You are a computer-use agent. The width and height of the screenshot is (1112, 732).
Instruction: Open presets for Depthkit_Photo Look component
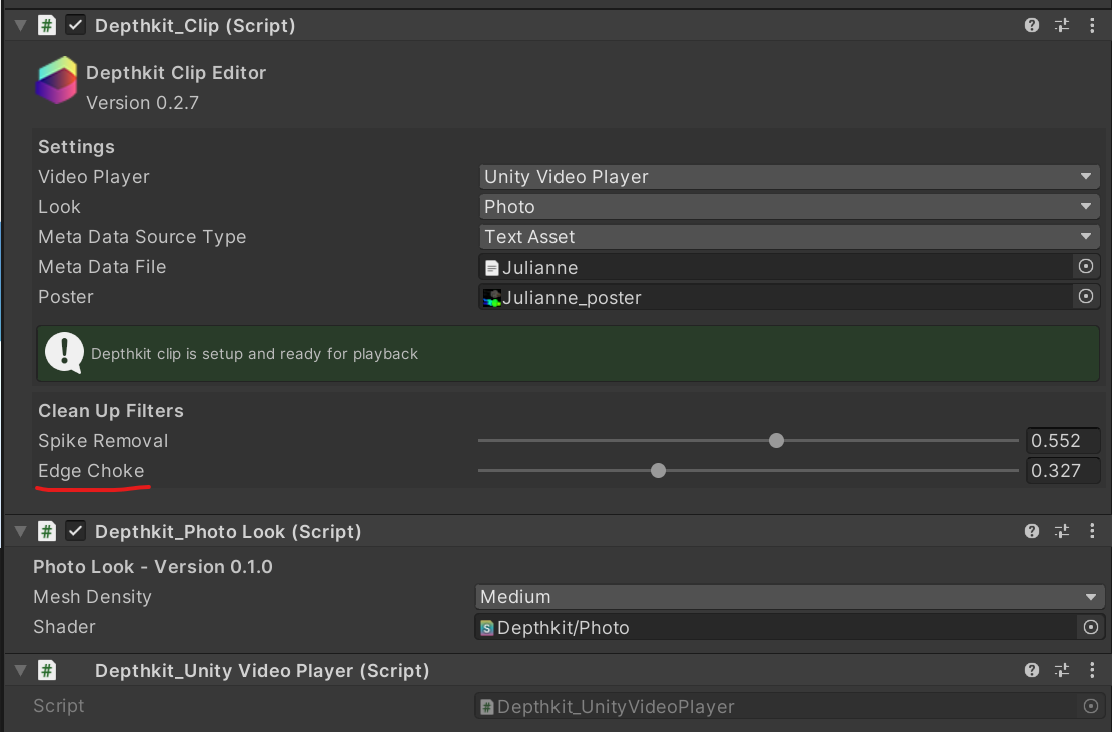pyautogui.click(x=1062, y=532)
